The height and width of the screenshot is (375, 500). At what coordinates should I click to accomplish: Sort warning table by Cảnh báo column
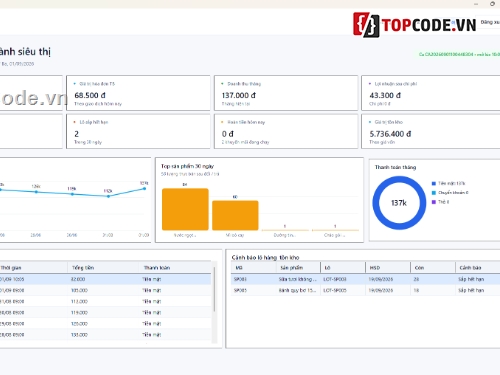[x=478, y=268]
